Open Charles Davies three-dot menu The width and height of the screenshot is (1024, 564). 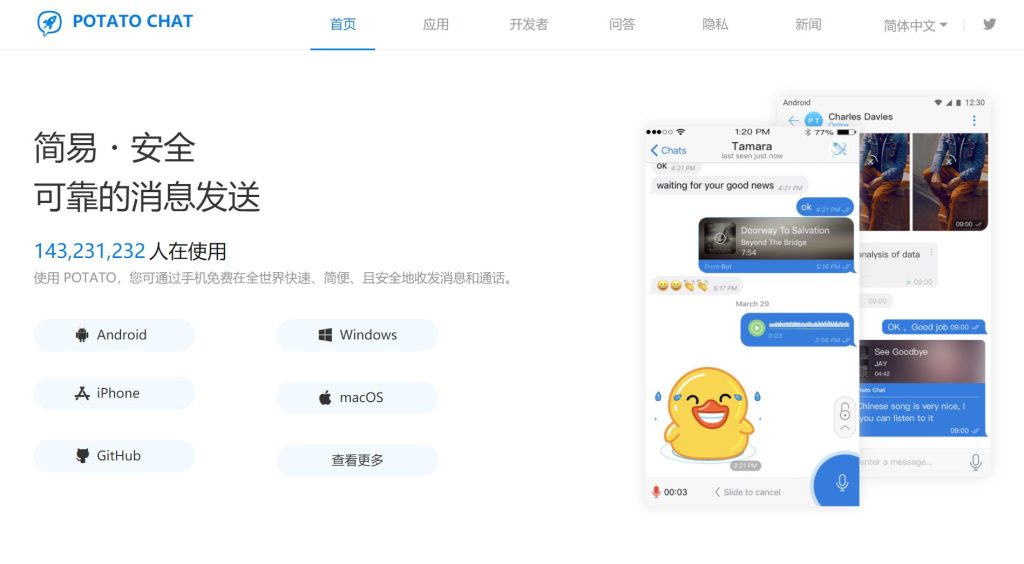click(x=974, y=121)
